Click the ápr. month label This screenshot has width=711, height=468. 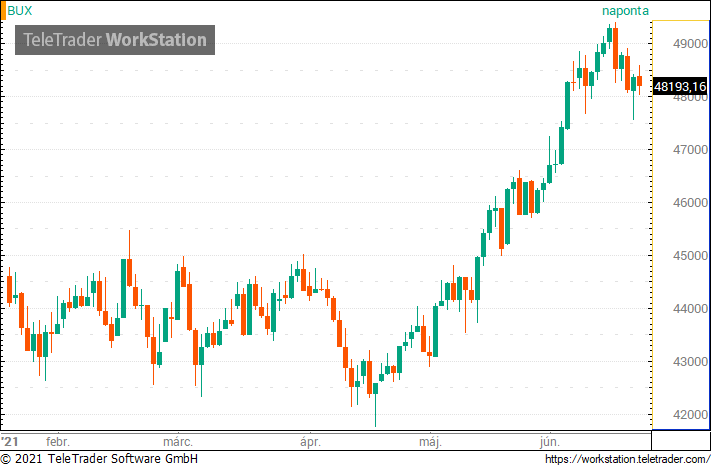click(311, 442)
